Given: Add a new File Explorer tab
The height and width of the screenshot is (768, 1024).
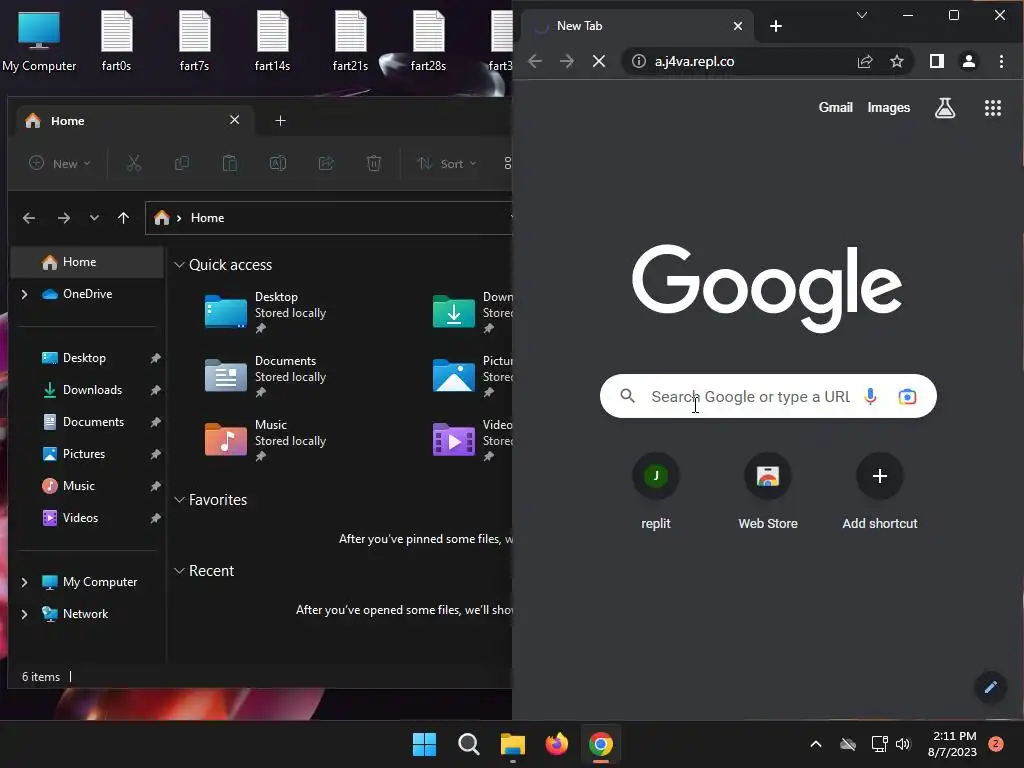Looking at the screenshot, I should tap(280, 121).
